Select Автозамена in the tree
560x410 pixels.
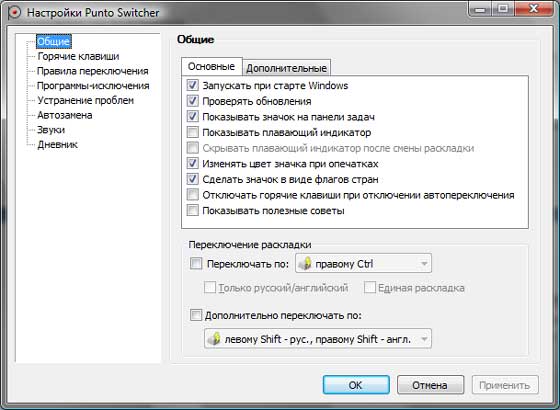(x=65, y=115)
